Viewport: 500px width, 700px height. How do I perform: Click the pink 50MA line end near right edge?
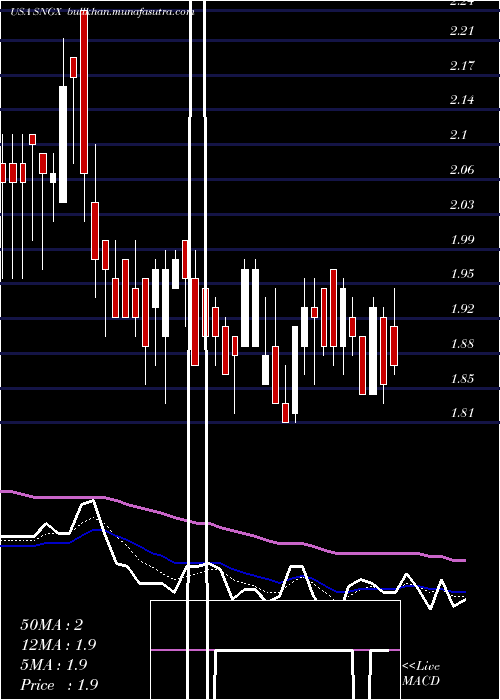(460, 560)
